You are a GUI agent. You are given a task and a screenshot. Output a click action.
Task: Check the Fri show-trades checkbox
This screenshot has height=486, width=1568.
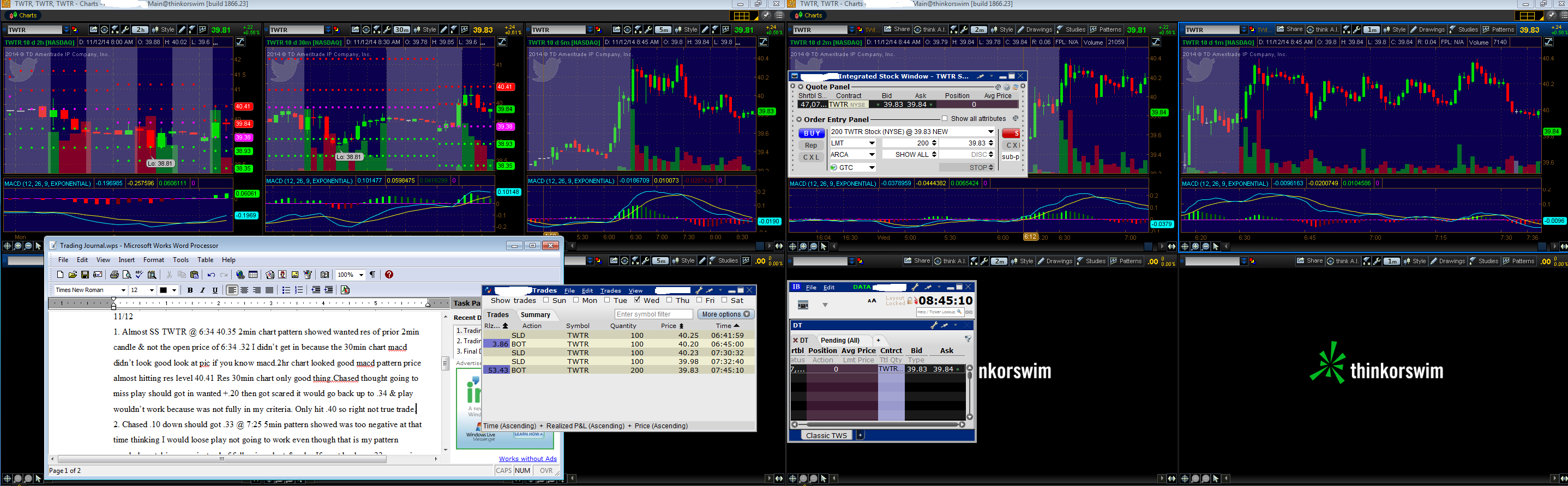tap(699, 300)
